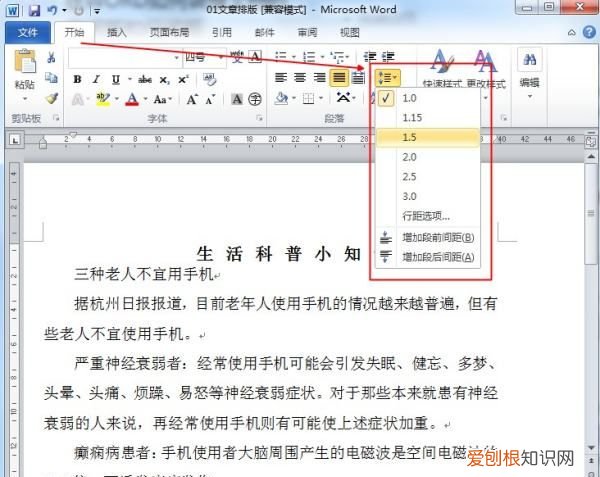Toggle superscript formatting

pos(183,79)
